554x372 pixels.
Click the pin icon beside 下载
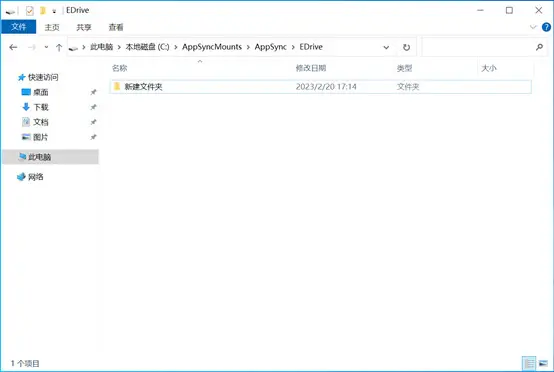[x=93, y=107]
